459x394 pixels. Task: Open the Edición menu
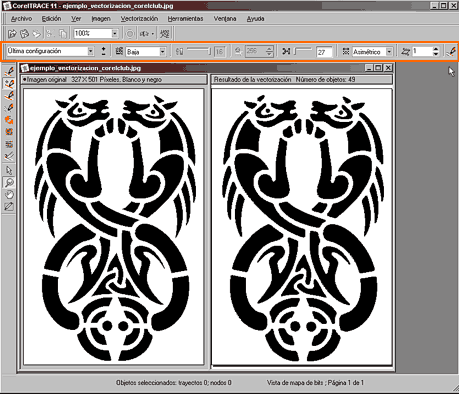[51, 19]
